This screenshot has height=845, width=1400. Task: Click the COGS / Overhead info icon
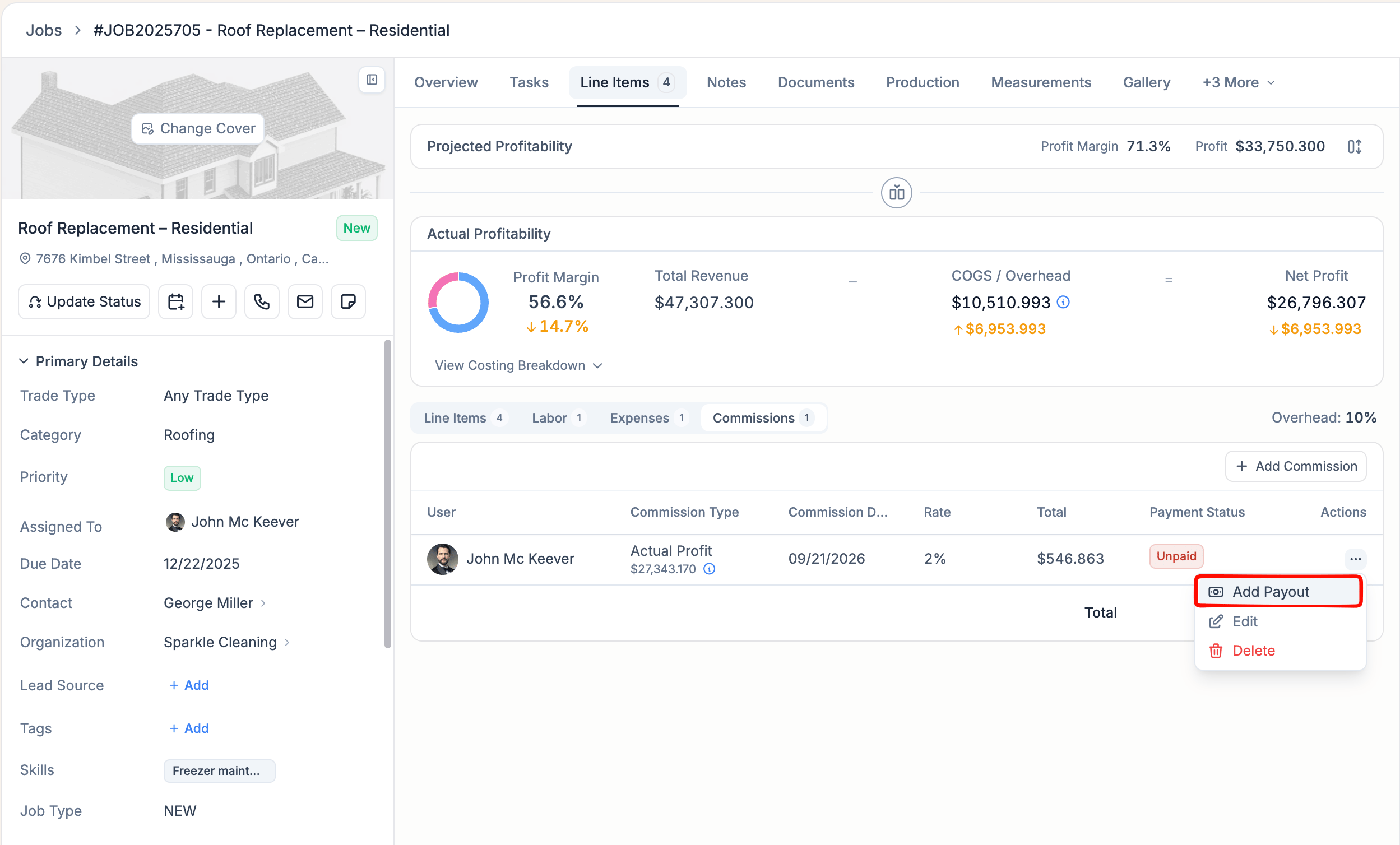pos(1063,301)
